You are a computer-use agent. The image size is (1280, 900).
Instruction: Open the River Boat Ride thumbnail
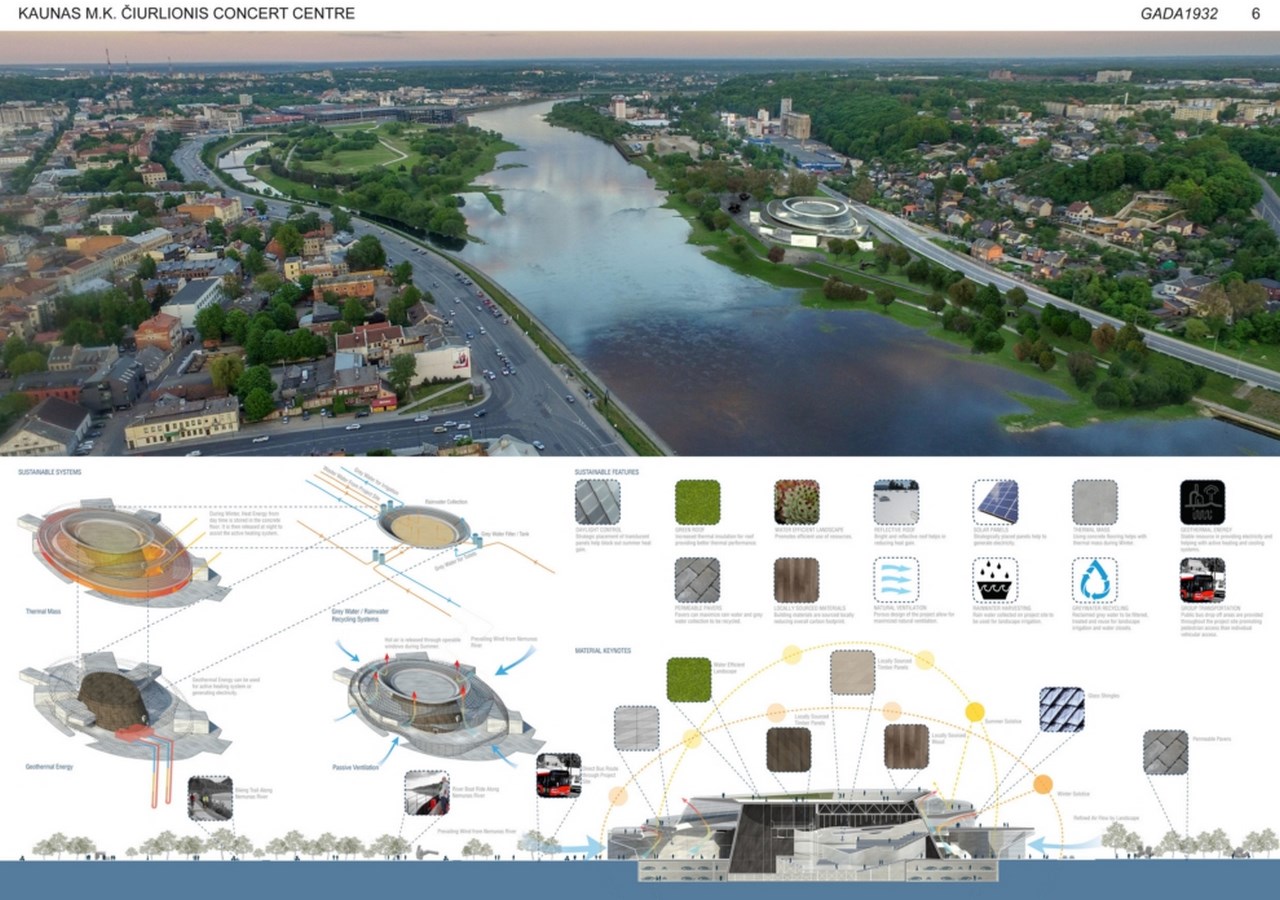pyautogui.click(x=427, y=792)
